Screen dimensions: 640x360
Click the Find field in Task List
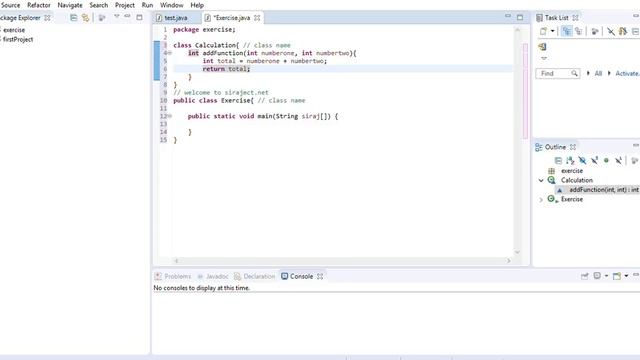point(558,73)
